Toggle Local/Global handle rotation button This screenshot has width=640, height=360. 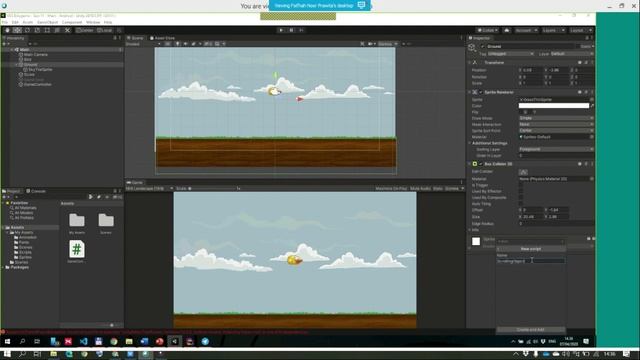(x=104, y=30)
